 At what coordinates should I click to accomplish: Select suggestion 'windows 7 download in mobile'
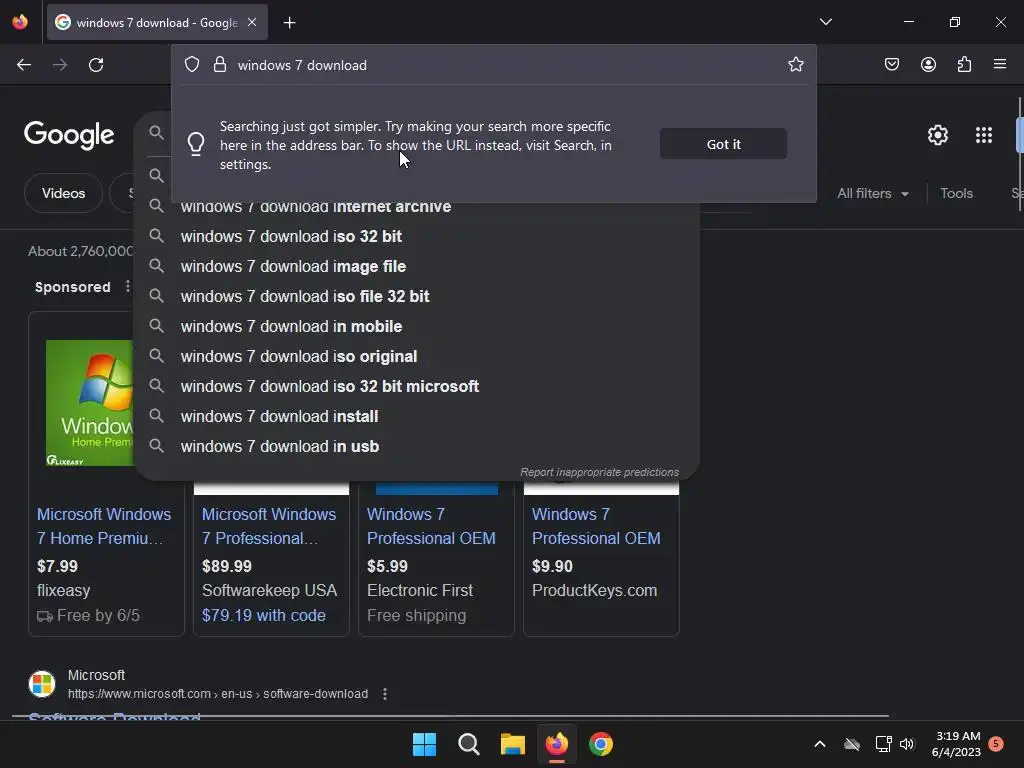[416, 327]
